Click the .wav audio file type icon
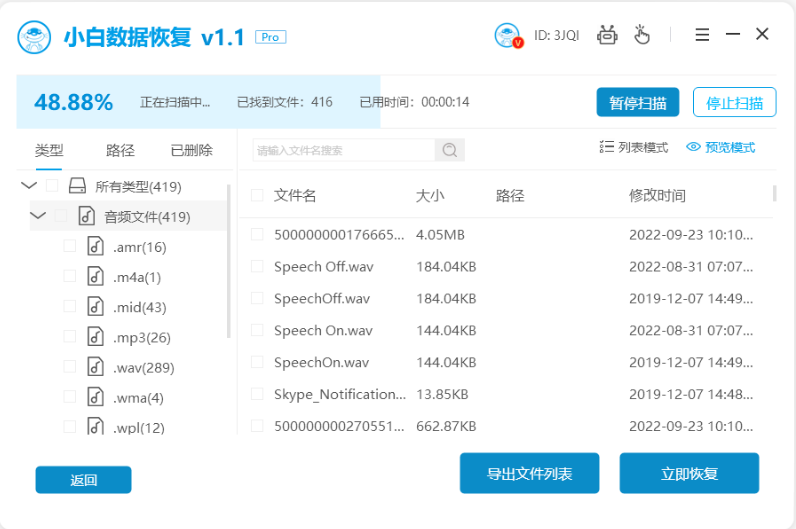This screenshot has height=529, width=796. coord(95,366)
